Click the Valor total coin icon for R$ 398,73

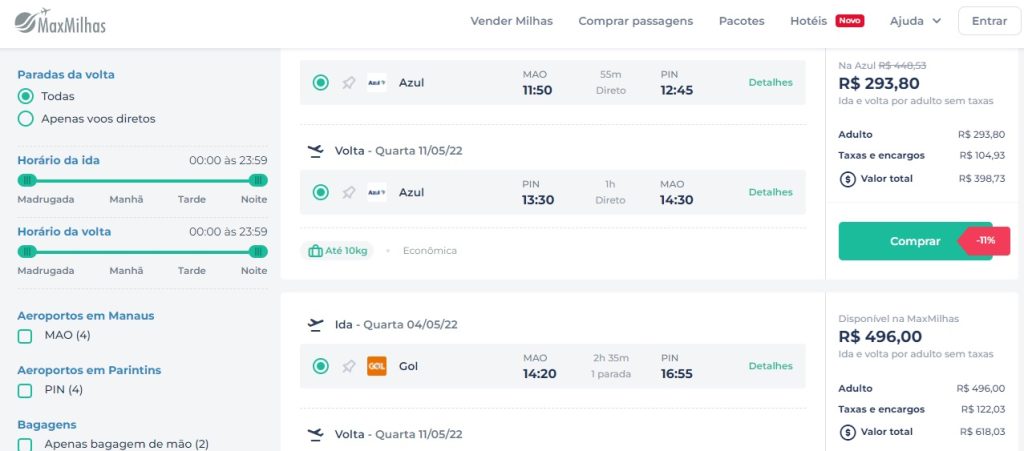tap(847, 179)
